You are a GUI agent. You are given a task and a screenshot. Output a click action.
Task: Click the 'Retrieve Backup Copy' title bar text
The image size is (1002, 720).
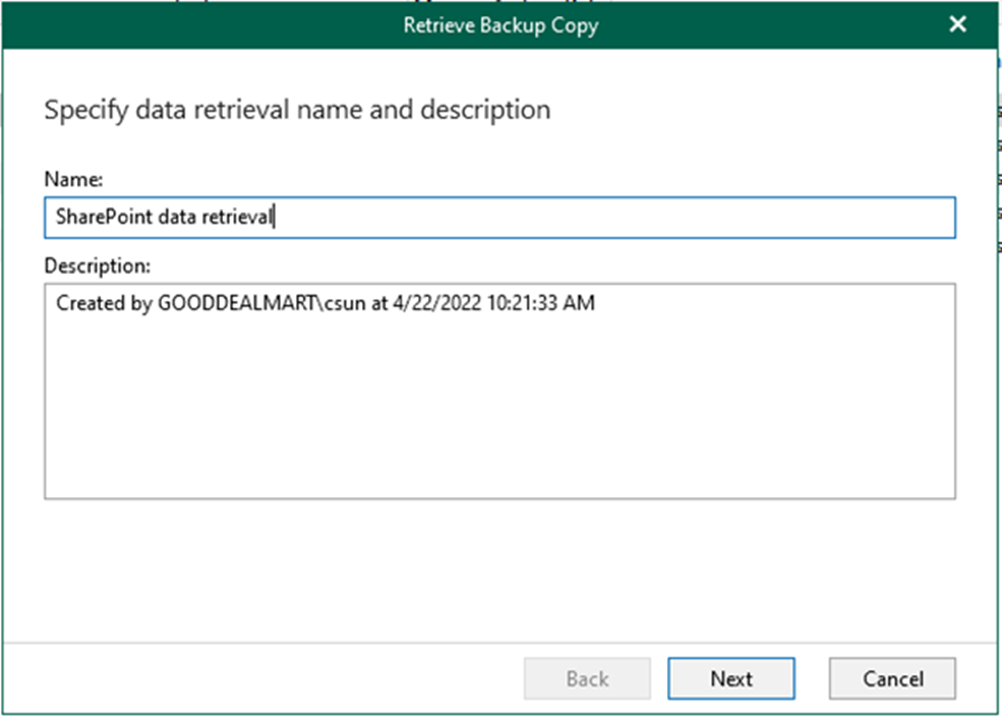pyautogui.click(x=501, y=26)
